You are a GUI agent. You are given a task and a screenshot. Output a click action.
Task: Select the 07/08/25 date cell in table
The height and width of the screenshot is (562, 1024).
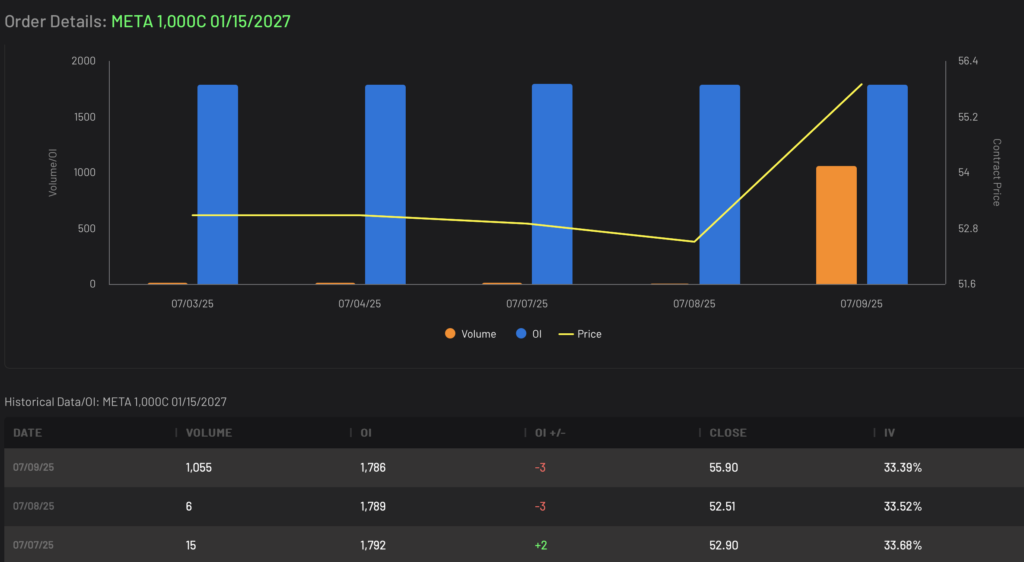pos(33,506)
